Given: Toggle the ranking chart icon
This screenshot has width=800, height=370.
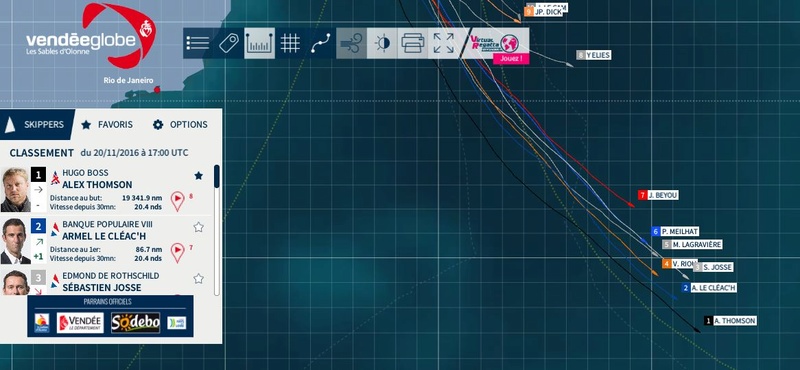Looking at the screenshot, I should (259, 43).
